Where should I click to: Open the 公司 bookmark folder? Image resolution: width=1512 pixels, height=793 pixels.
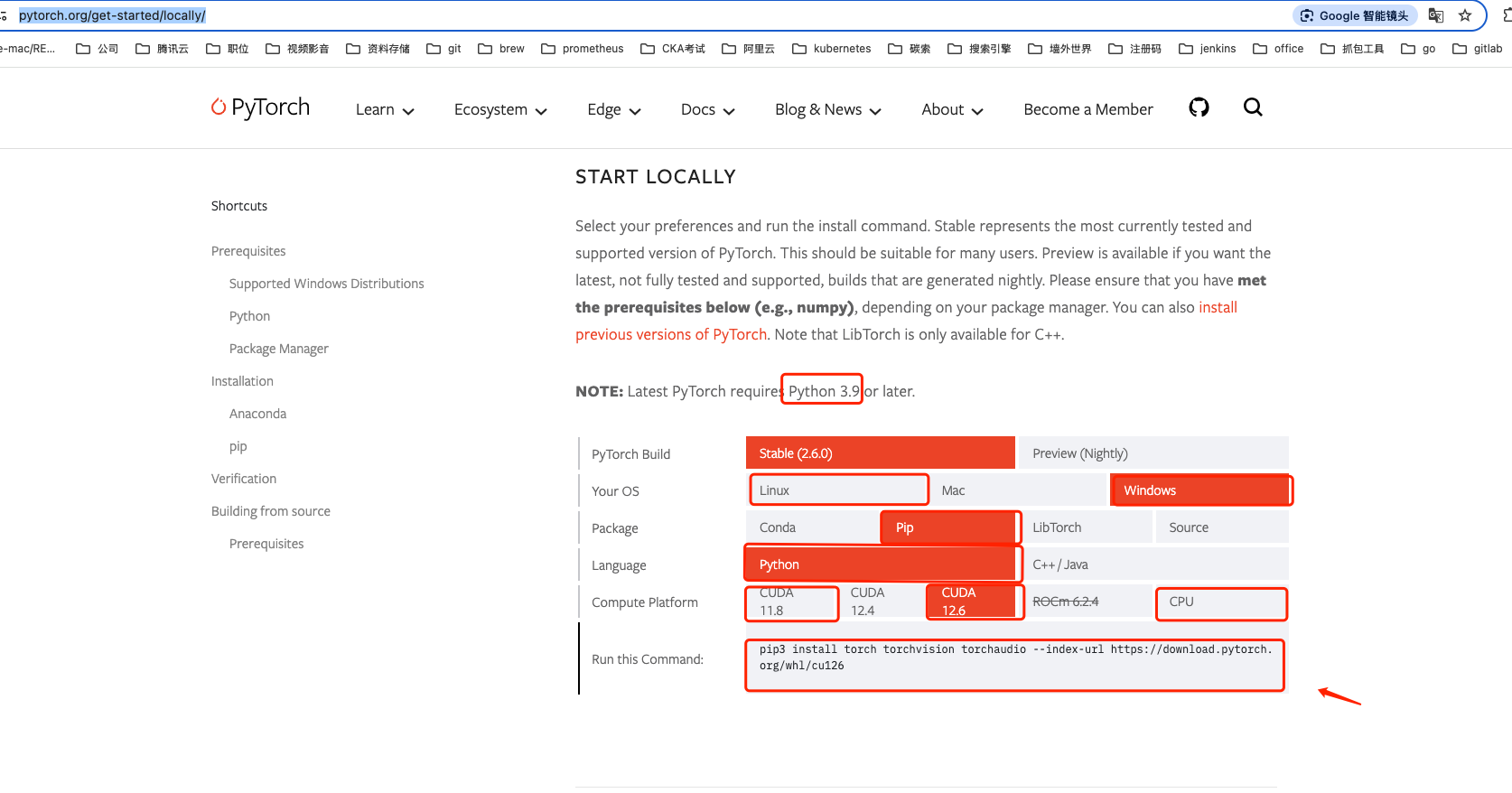98,49
